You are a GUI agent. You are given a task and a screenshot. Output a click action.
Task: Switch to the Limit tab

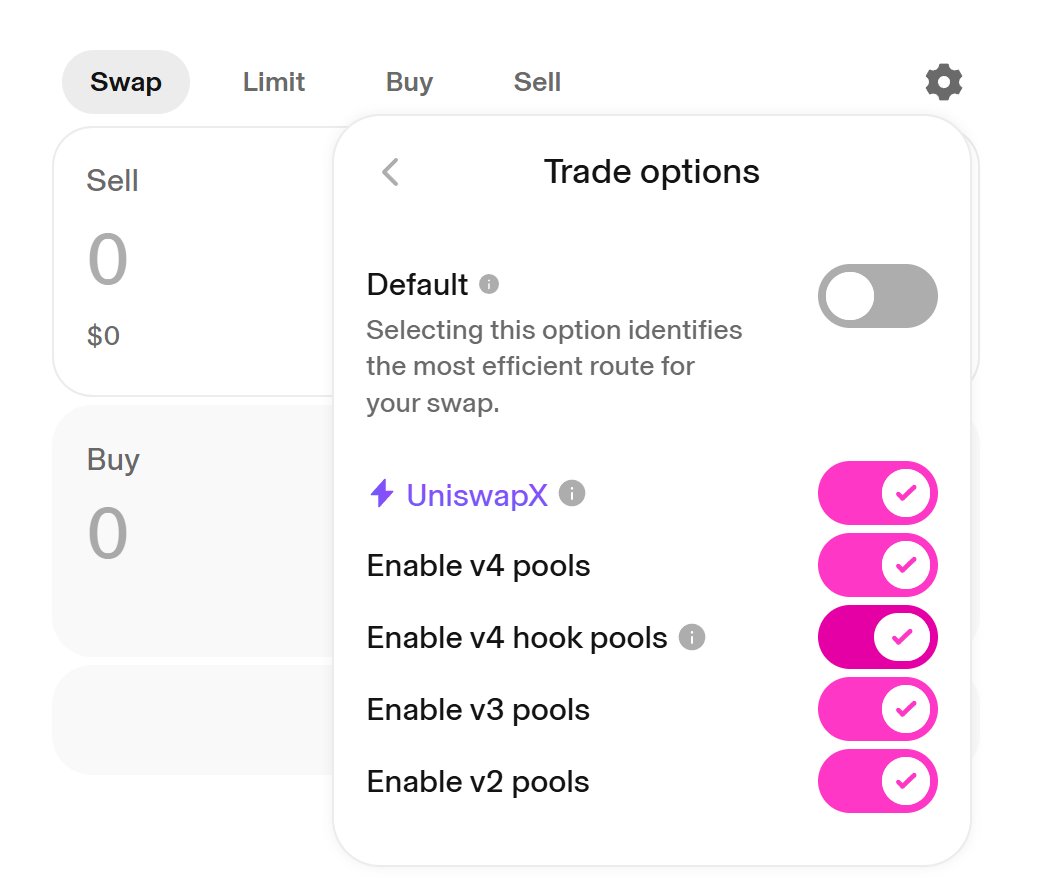[273, 82]
